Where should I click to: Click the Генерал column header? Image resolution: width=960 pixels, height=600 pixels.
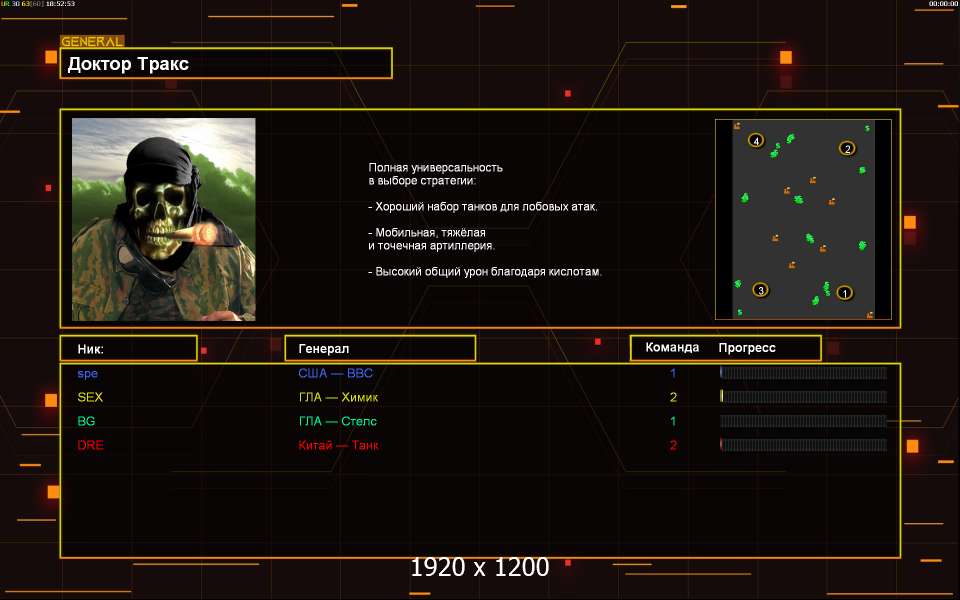(x=380, y=348)
